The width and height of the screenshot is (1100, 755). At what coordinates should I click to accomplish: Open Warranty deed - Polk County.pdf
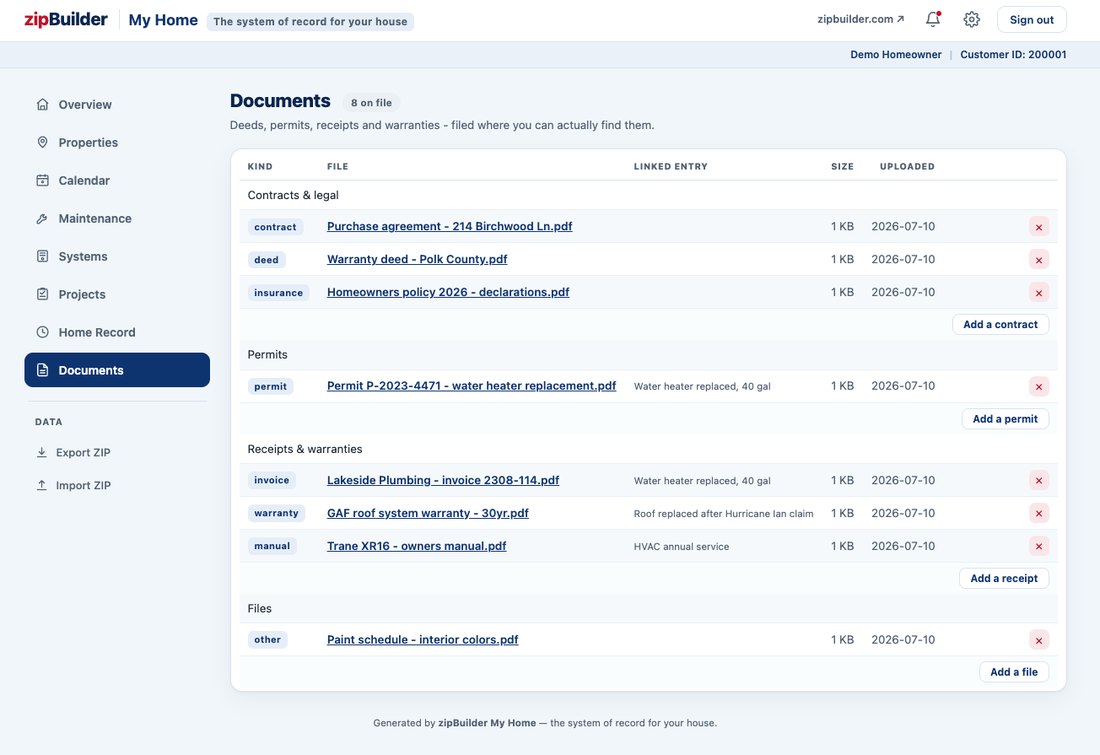(x=417, y=259)
